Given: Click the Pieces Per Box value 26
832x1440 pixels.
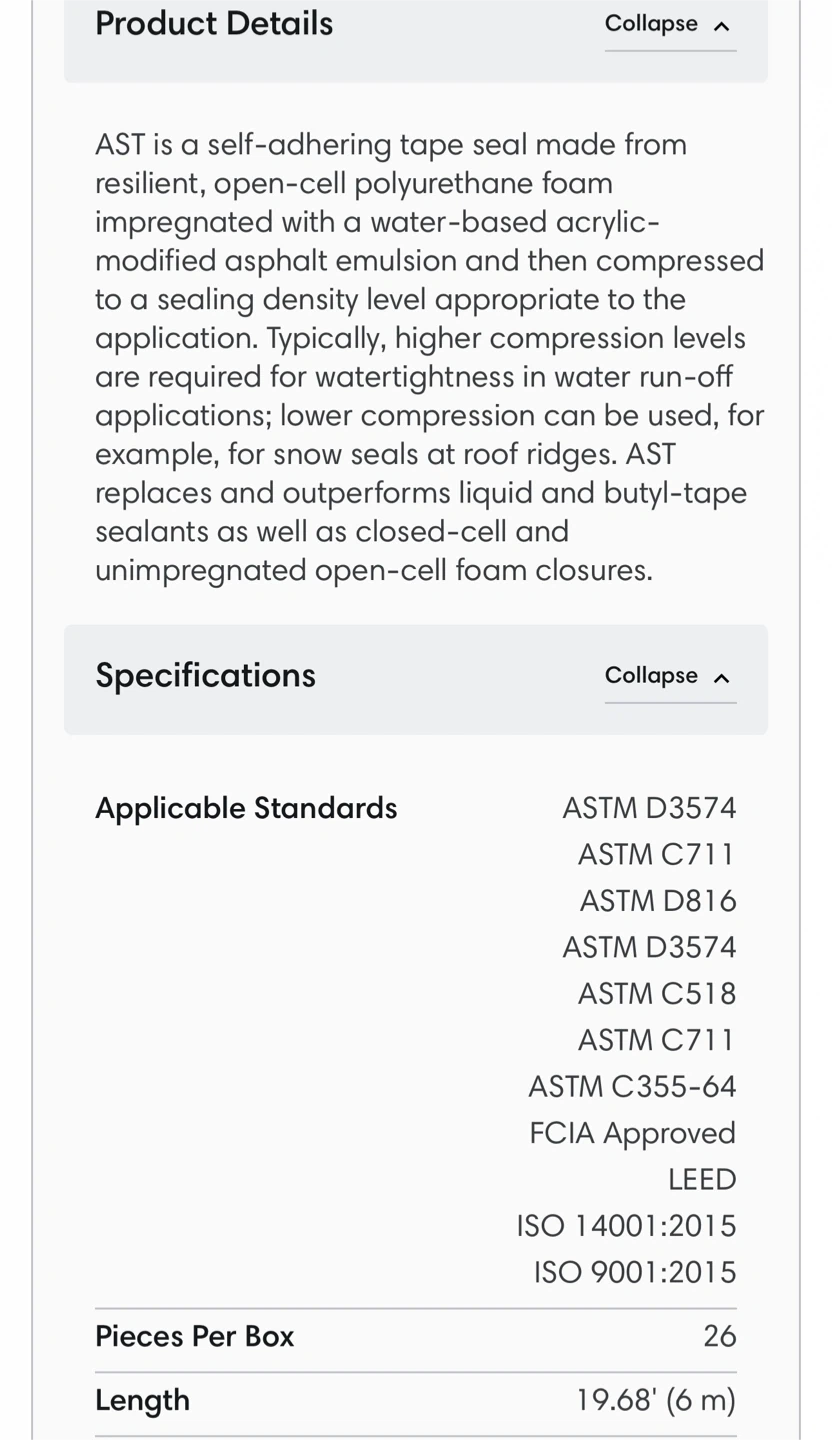Looking at the screenshot, I should 719,1337.
